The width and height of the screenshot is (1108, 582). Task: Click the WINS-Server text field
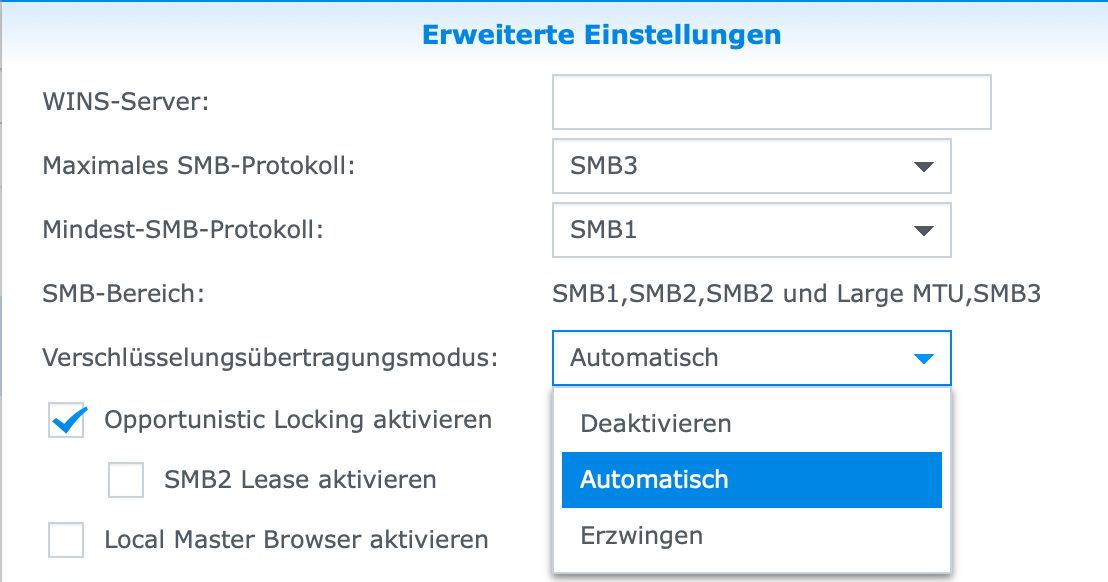pos(771,102)
